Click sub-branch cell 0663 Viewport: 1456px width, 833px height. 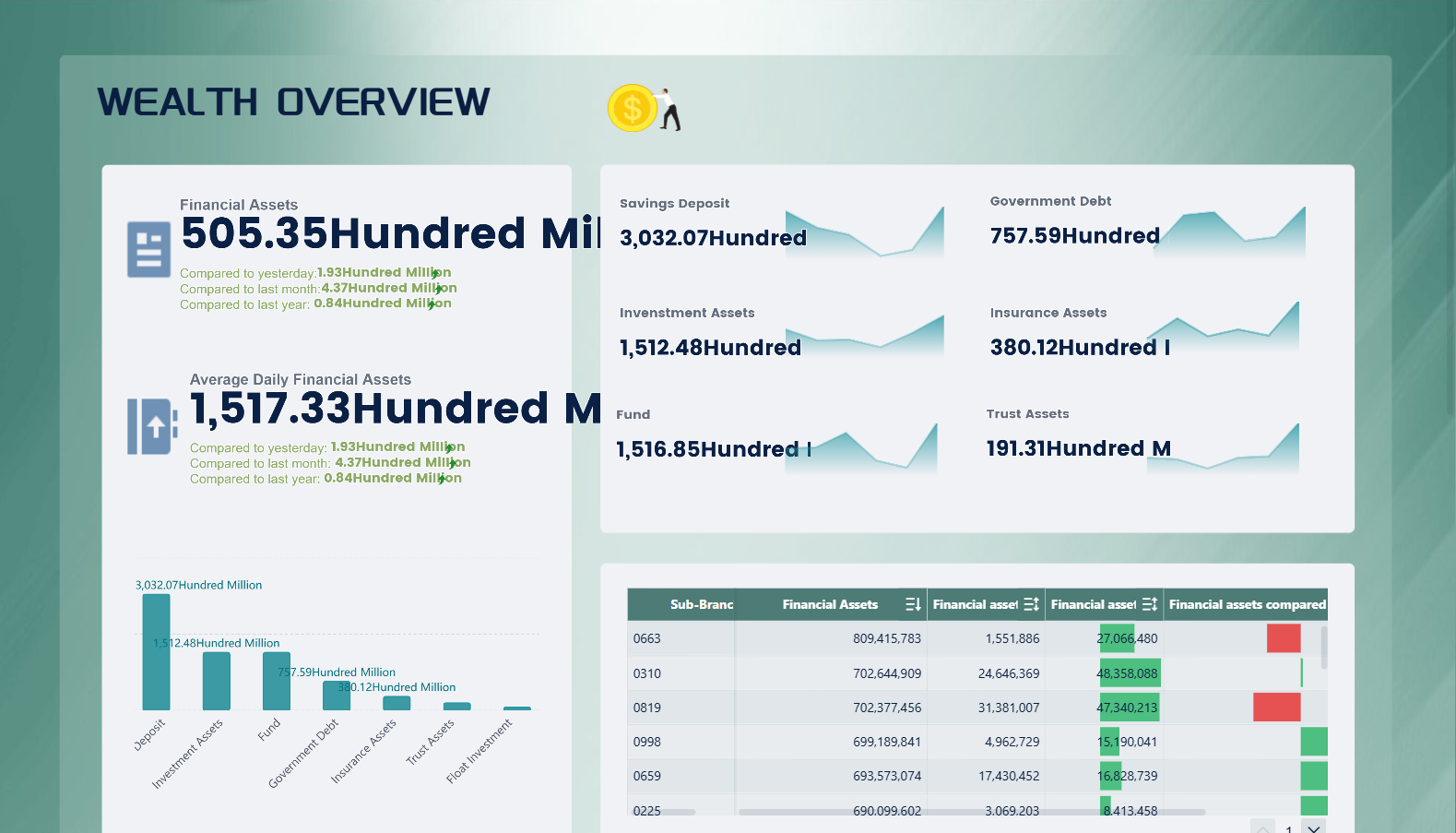[681, 638]
